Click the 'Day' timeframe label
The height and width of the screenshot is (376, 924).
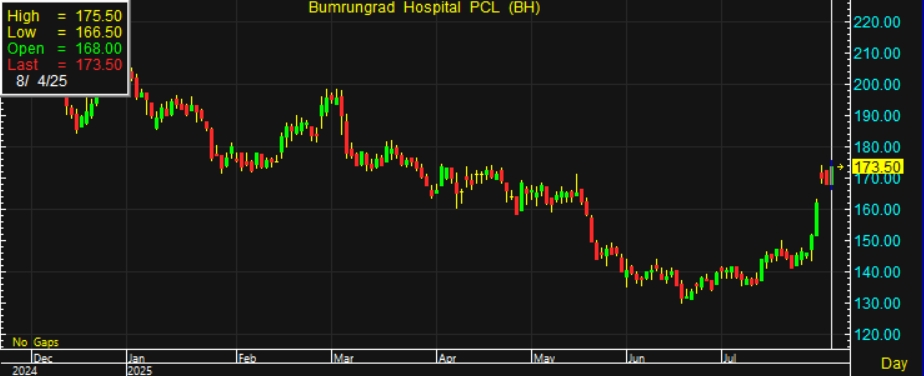click(894, 364)
